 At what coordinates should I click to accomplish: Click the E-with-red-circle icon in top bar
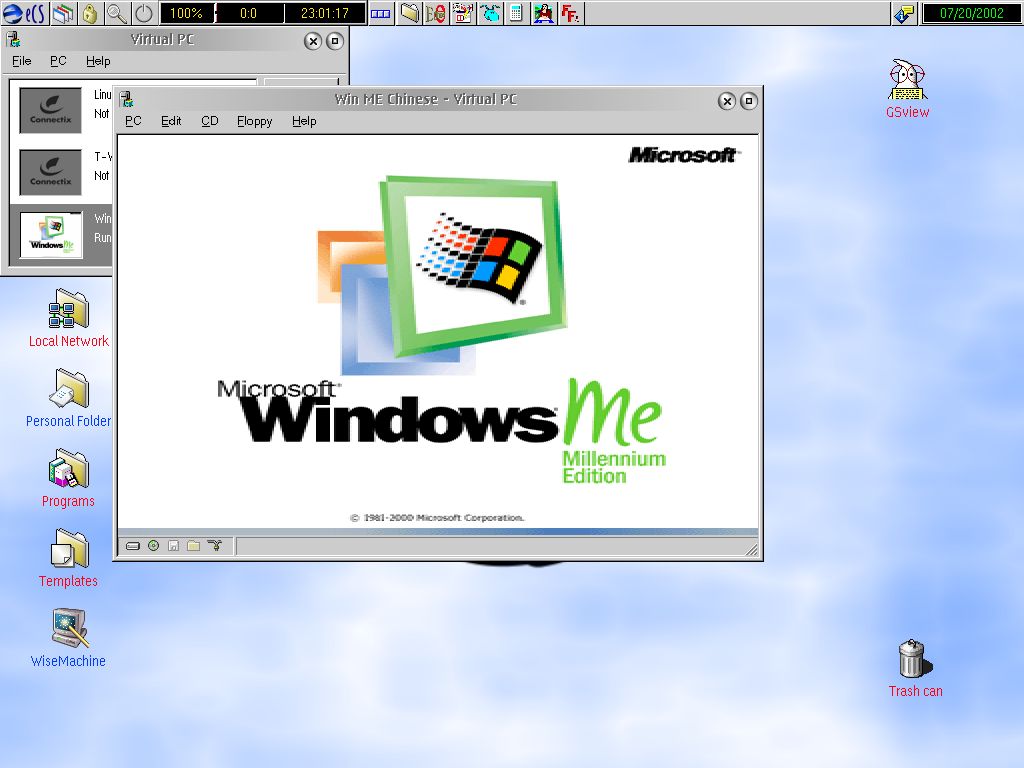436,13
